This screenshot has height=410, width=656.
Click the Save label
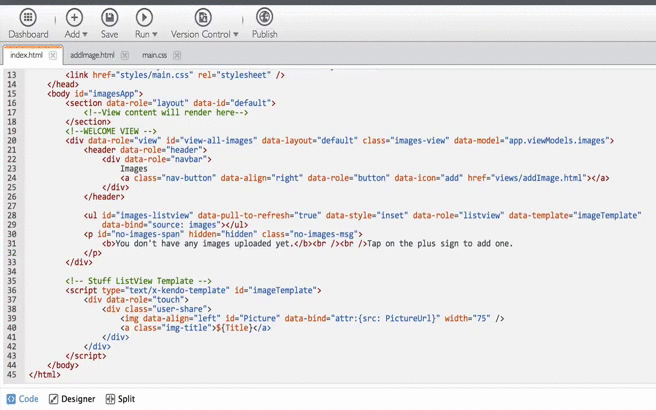pyautogui.click(x=109, y=34)
